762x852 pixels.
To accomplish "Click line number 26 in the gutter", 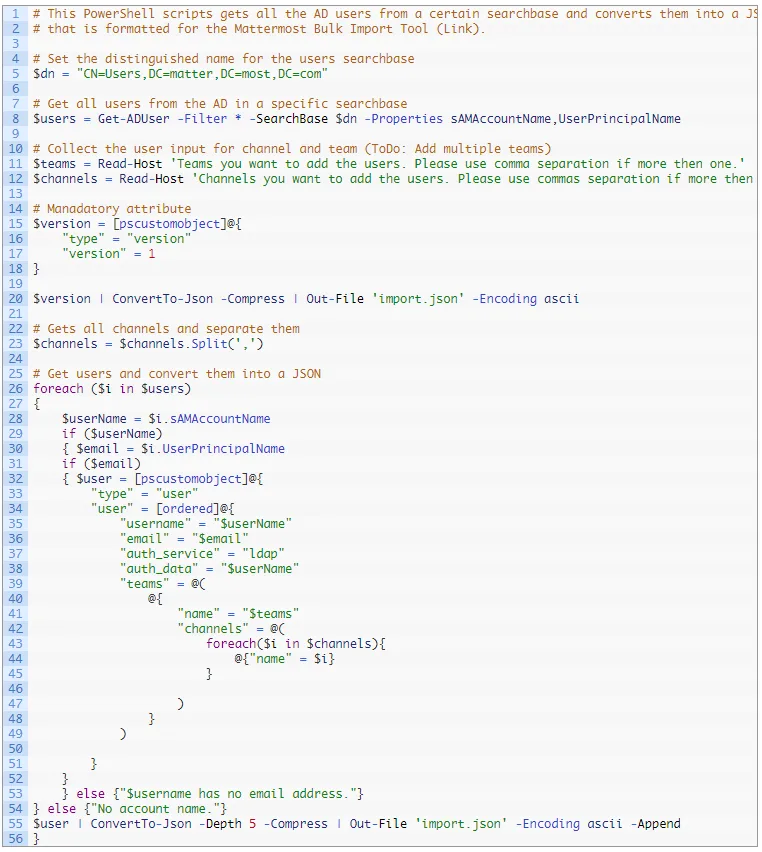I will pyautogui.click(x=16, y=389).
